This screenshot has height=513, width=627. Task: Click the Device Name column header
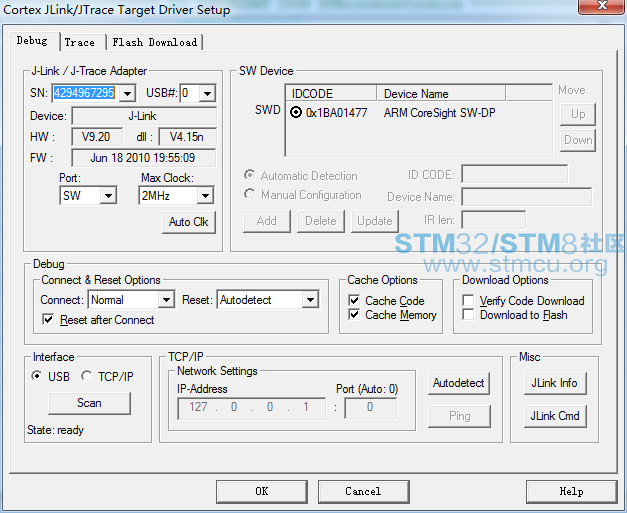441,93
